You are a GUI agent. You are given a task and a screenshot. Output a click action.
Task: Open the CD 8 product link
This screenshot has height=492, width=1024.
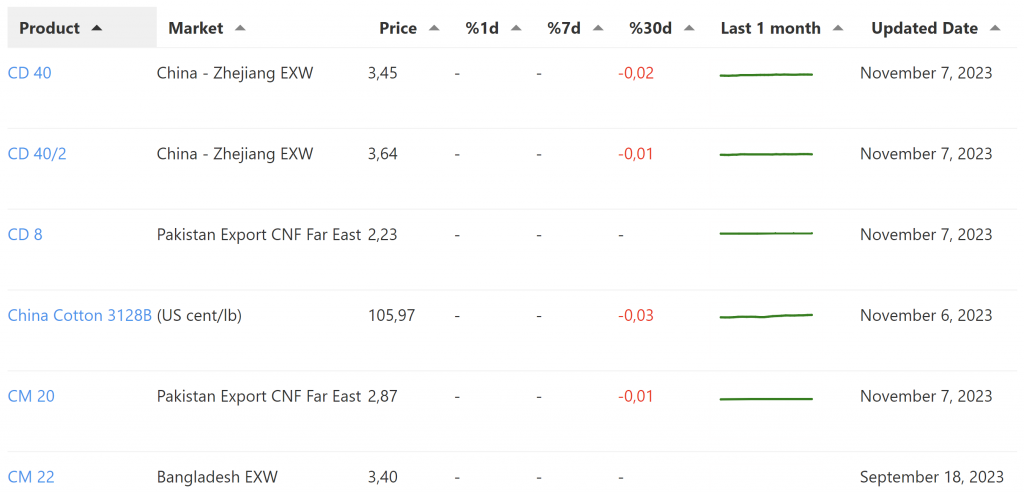[25, 235]
